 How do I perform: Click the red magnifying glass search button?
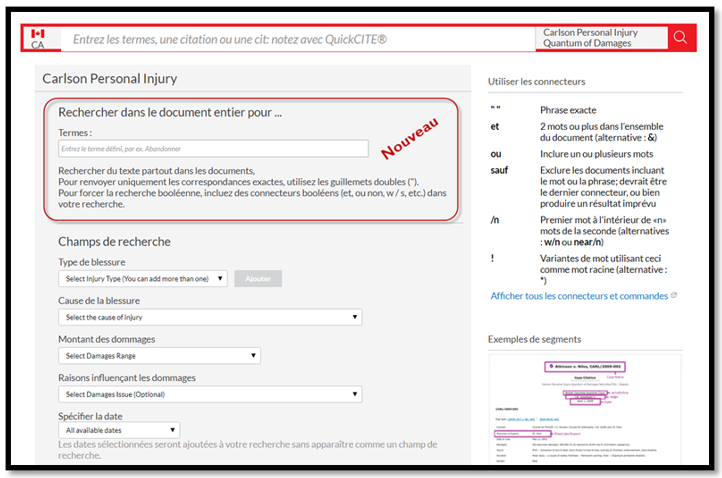click(680, 37)
